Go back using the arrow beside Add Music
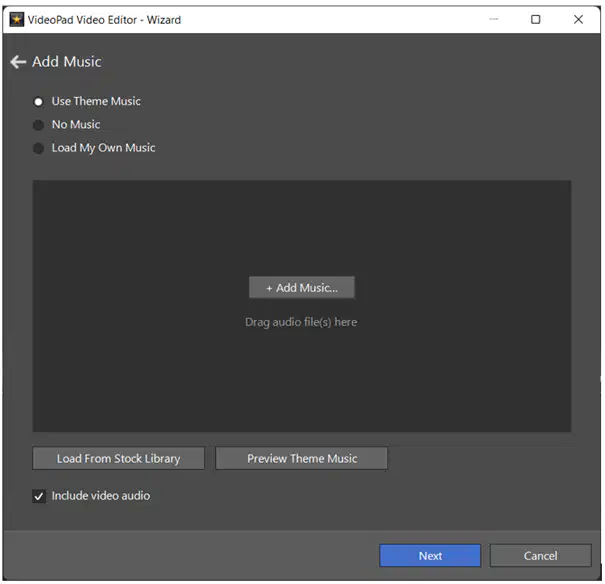The height and width of the screenshot is (584, 605). click(18, 62)
